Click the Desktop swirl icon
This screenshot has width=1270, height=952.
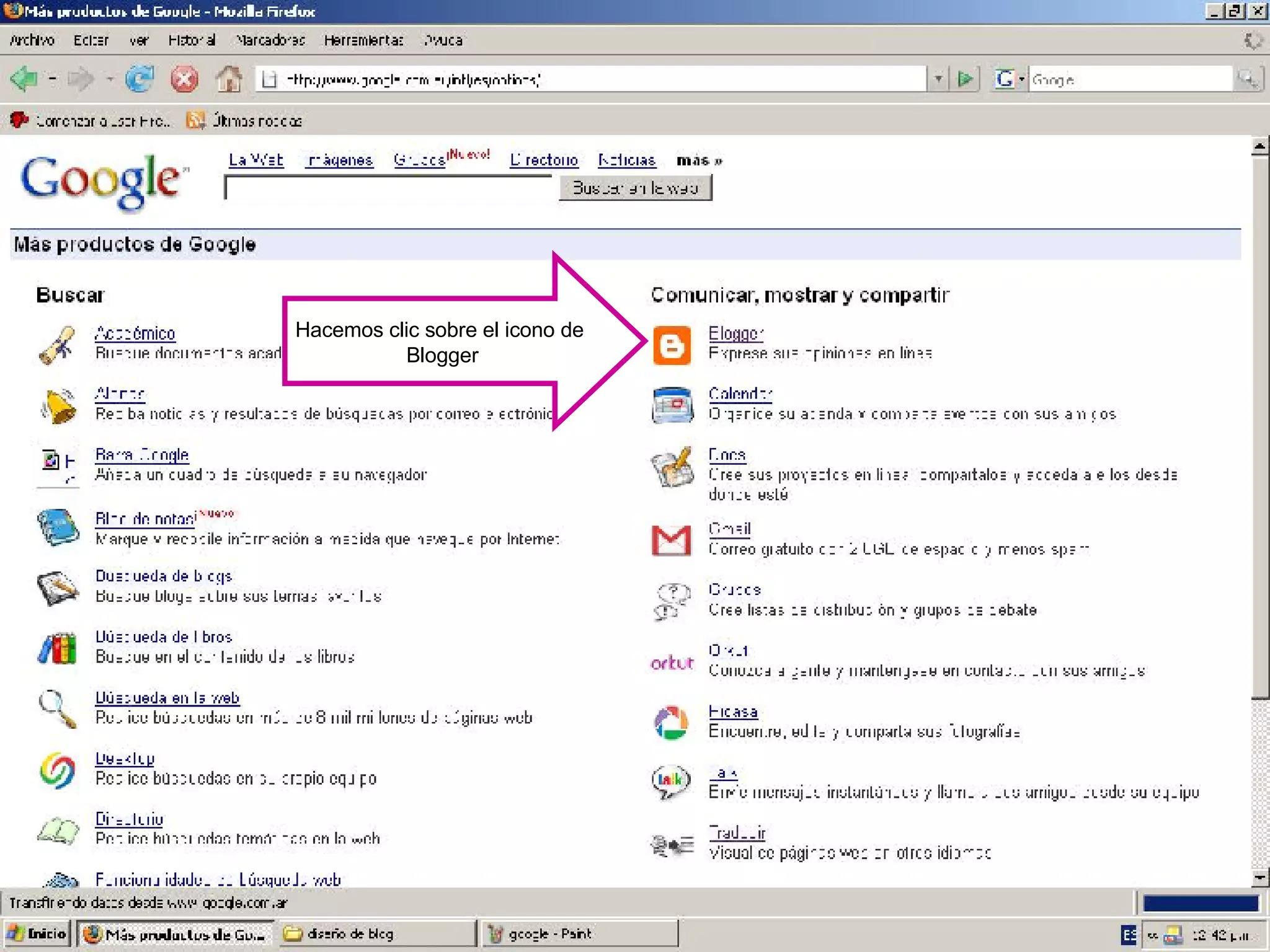pos(57,770)
